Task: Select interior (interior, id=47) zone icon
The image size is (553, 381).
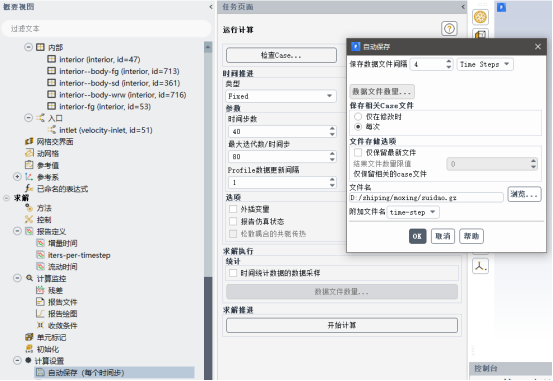Action: pos(51,59)
